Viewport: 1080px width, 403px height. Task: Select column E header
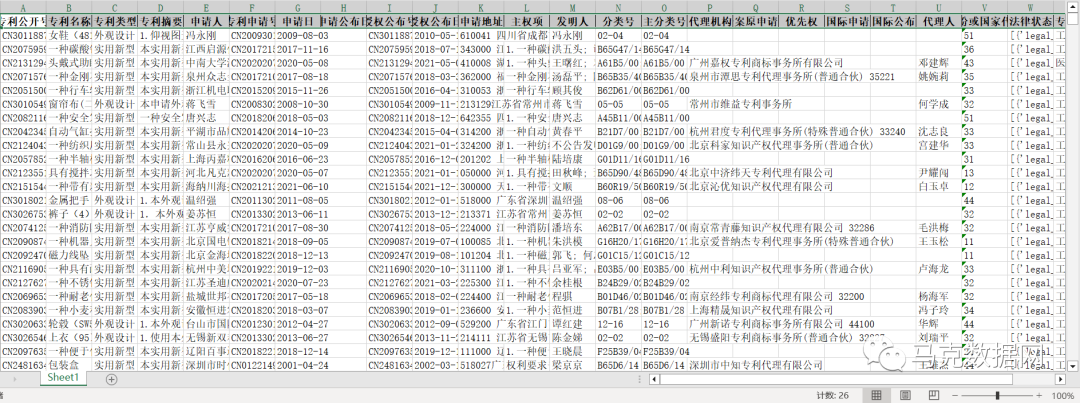tap(206, 8)
